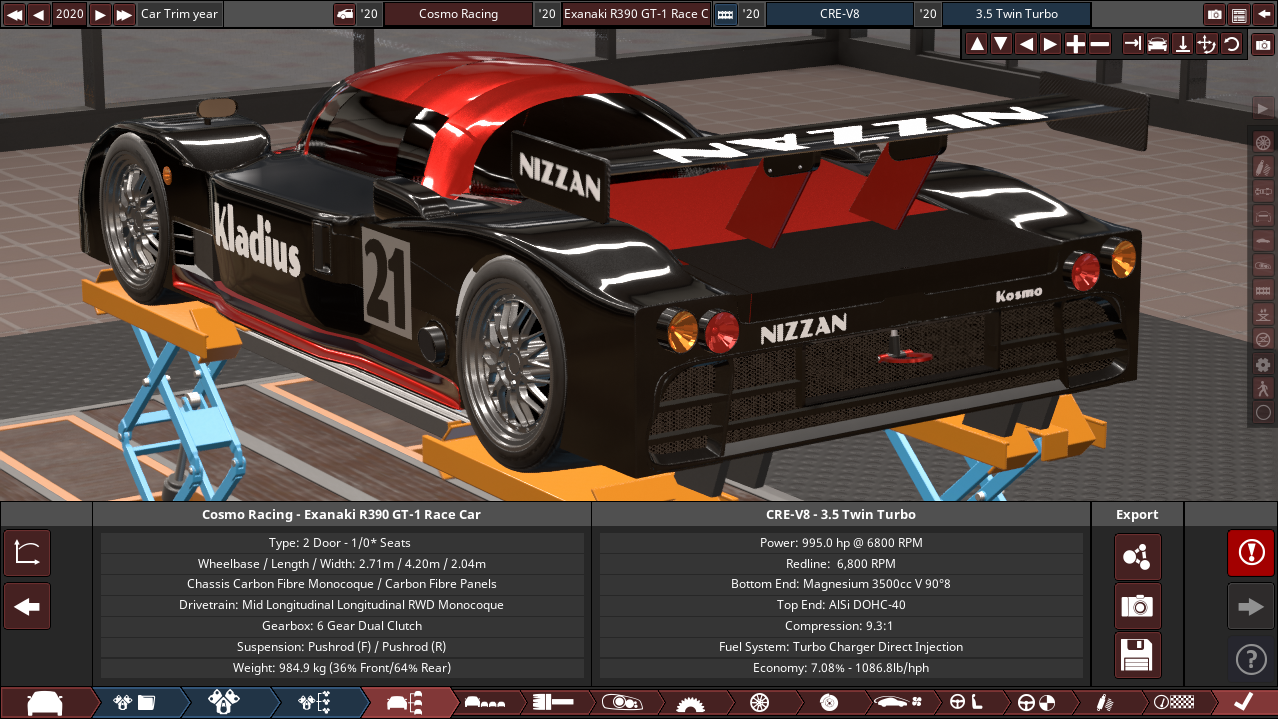
Task: Open the brake disc tab
Action: click(x=828, y=703)
